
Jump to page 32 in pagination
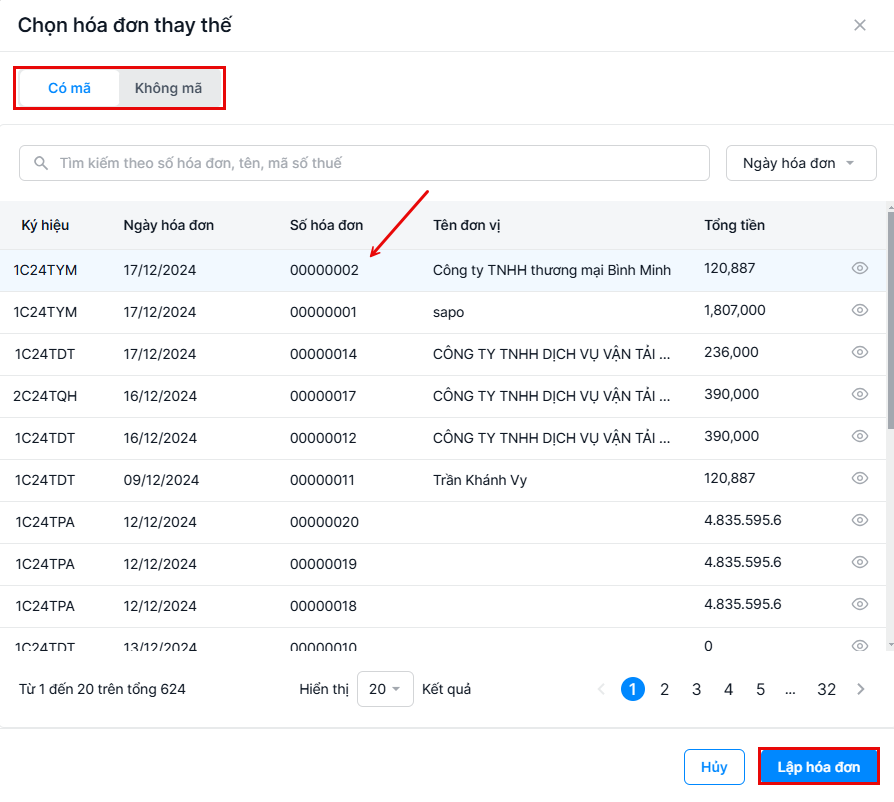(826, 689)
